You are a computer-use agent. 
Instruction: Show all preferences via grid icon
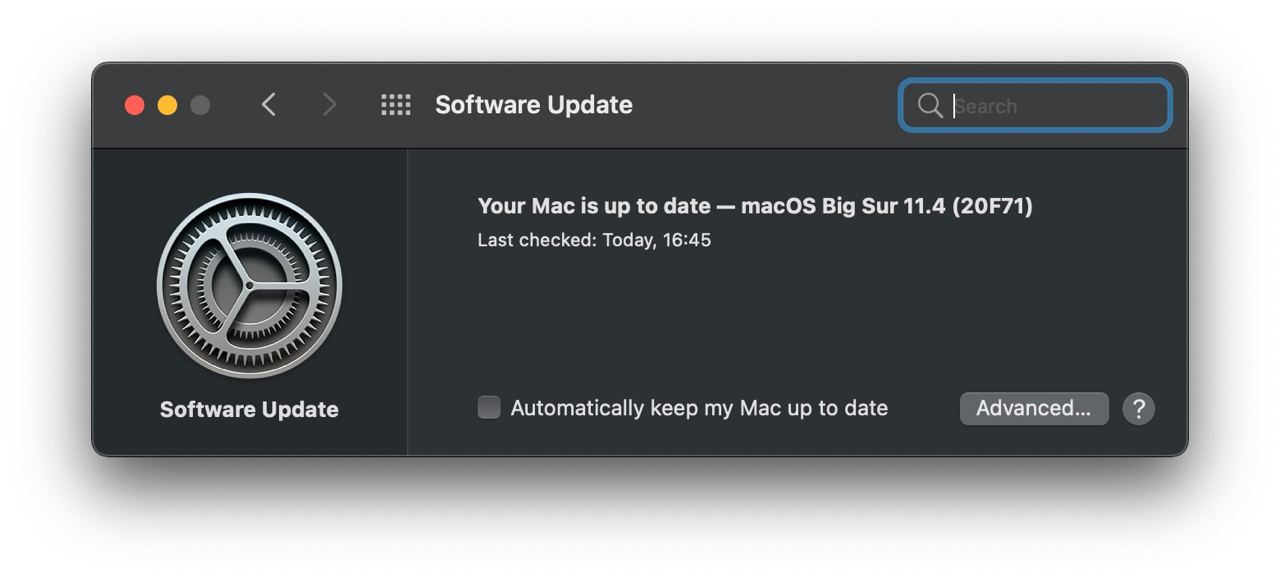pyautogui.click(x=396, y=105)
